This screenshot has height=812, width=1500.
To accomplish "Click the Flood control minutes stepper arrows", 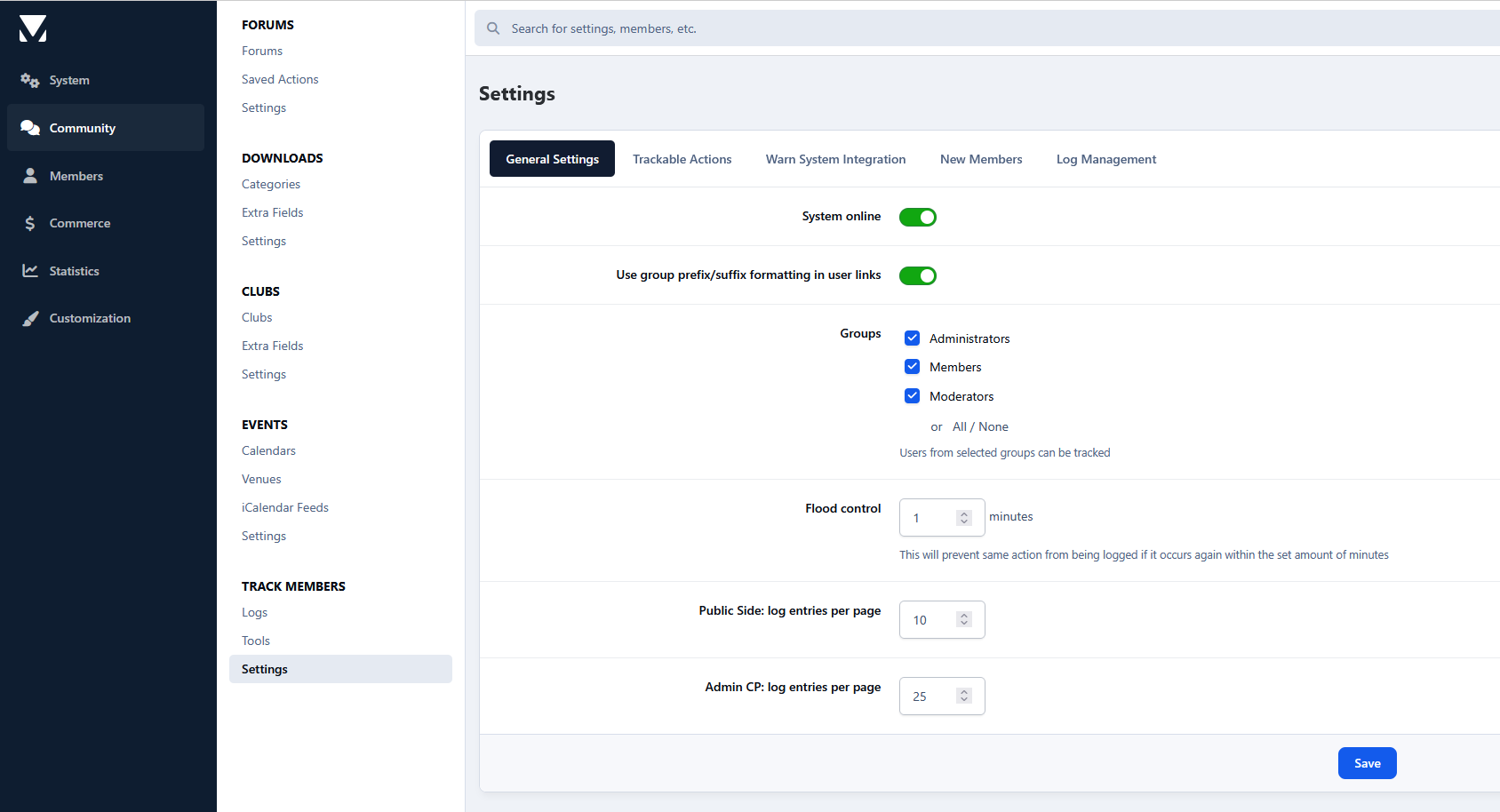I will tap(964, 518).
